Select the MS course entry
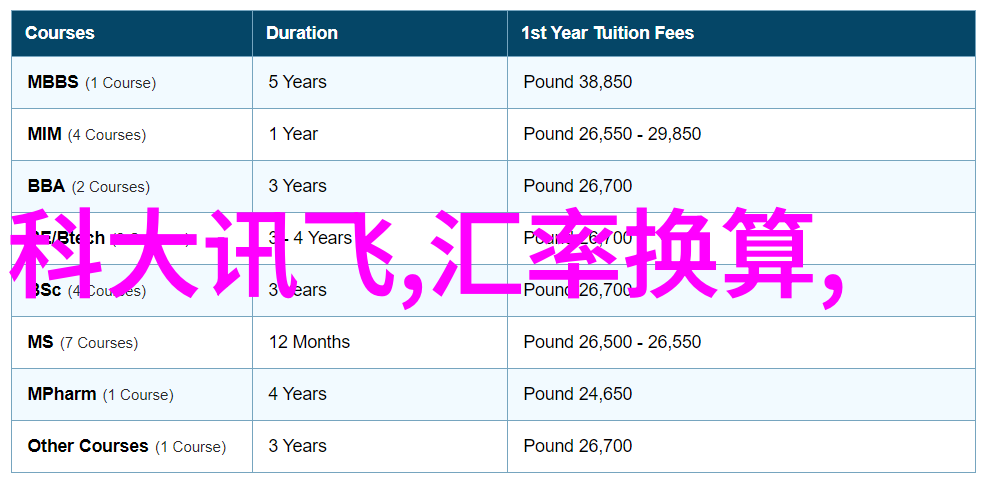The image size is (984, 483). click(x=41, y=342)
